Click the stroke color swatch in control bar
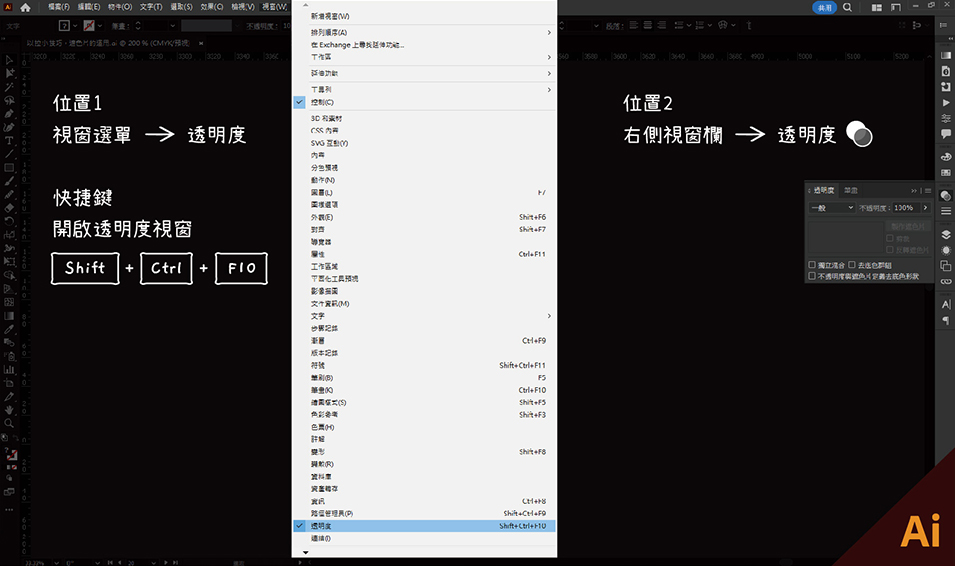This screenshot has width=955, height=566. coord(90,25)
